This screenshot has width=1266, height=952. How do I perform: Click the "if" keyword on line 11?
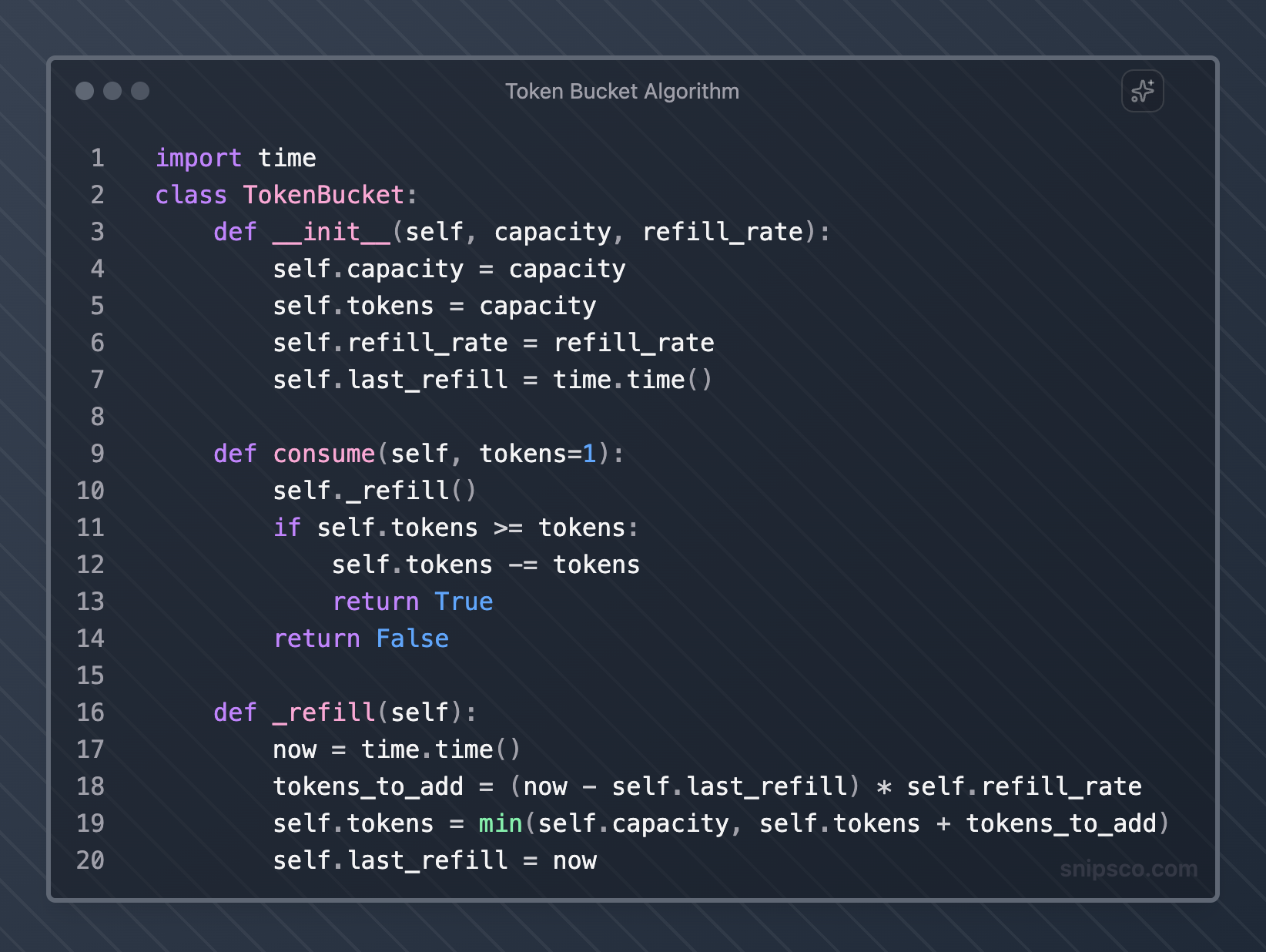287,528
